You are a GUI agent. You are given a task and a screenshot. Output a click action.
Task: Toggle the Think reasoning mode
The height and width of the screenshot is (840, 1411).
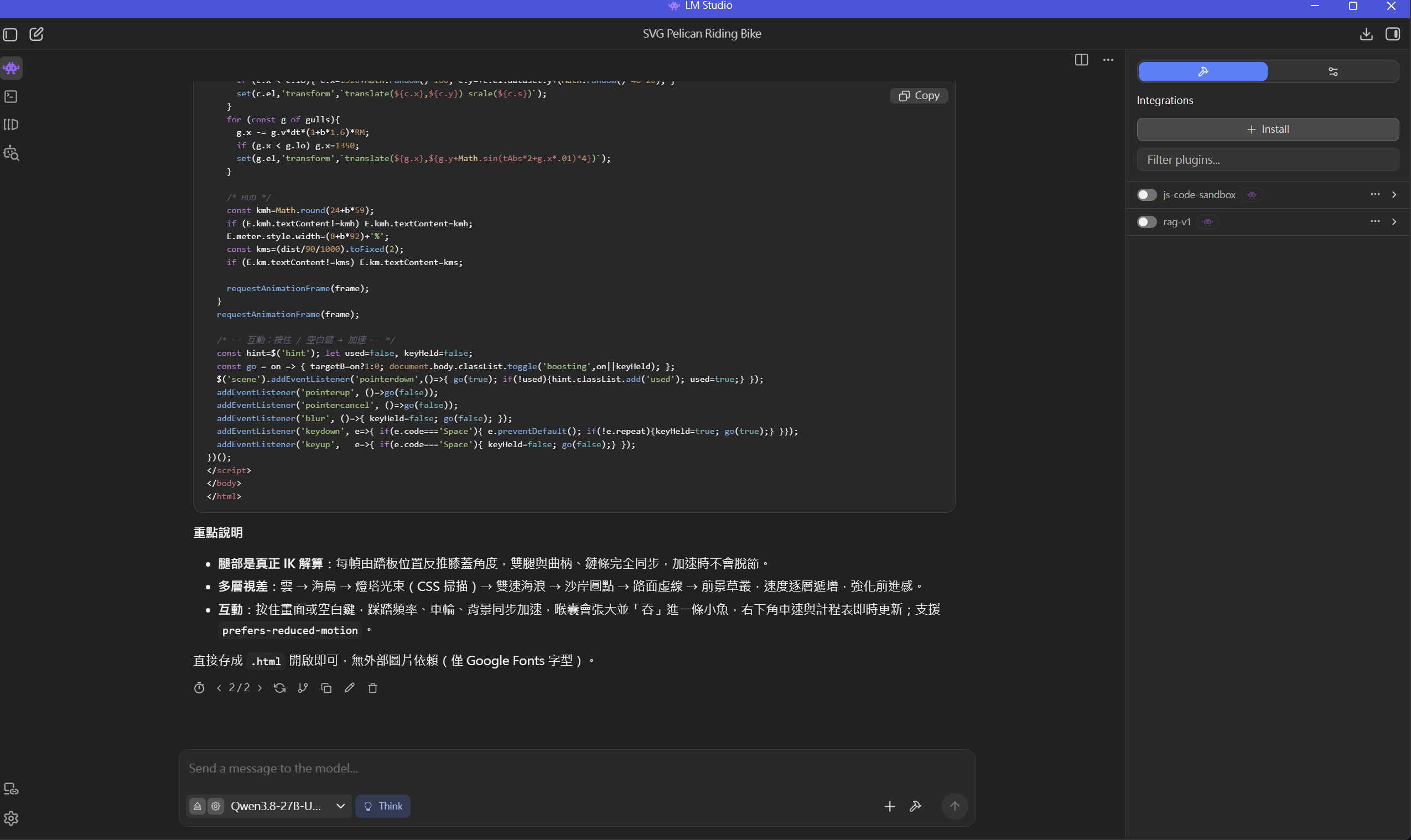coord(383,806)
